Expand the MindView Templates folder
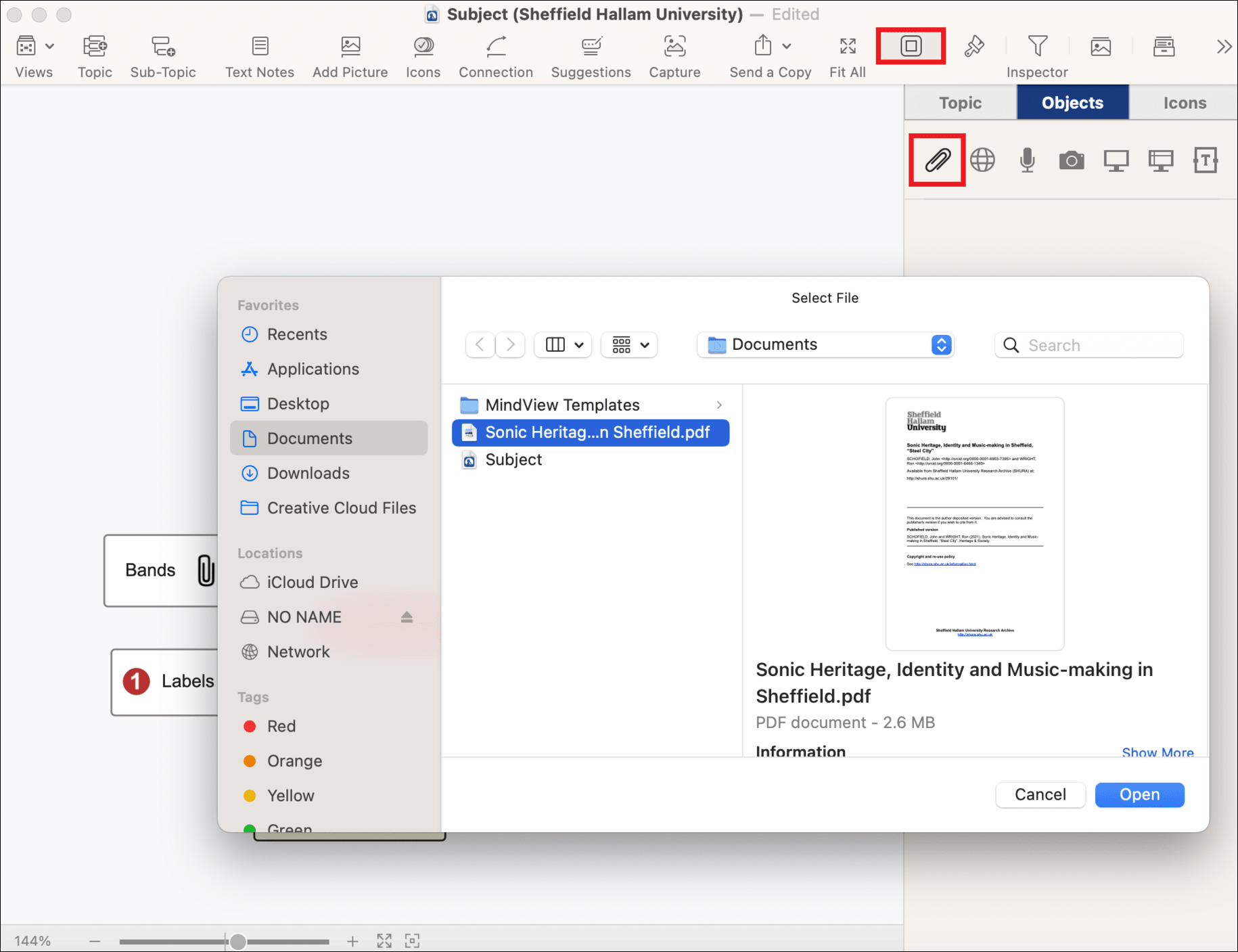This screenshot has height=952, width=1238. pyautogui.click(x=719, y=405)
